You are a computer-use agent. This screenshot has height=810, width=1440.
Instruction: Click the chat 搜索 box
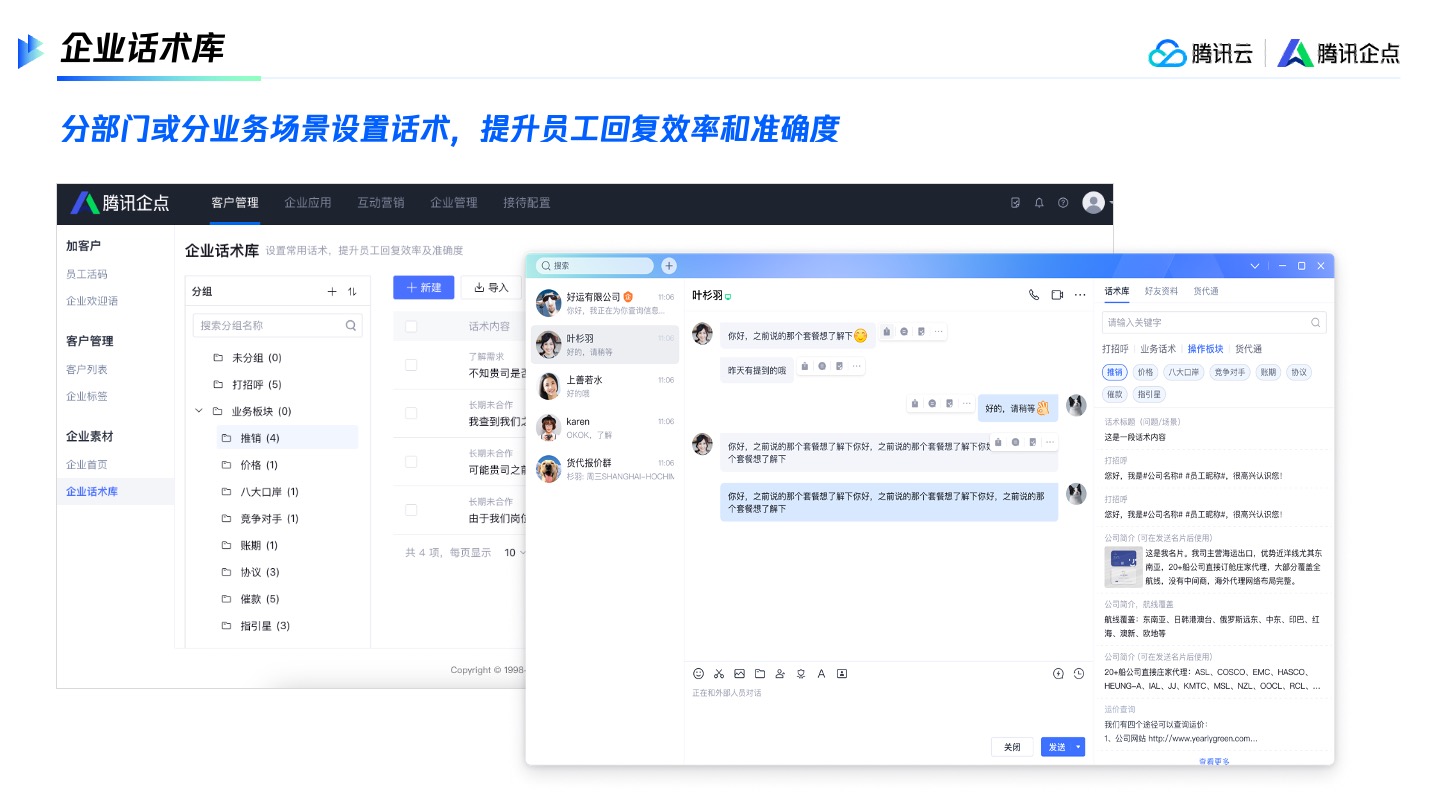point(595,266)
